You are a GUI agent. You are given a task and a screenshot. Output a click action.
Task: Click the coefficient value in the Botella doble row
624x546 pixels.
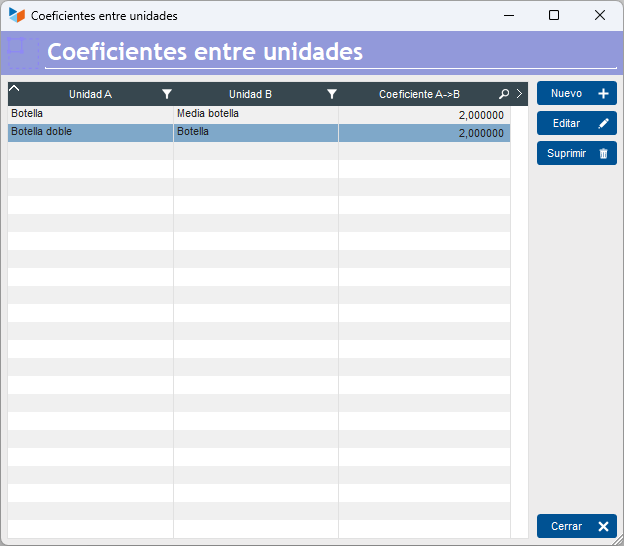pos(480,132)
